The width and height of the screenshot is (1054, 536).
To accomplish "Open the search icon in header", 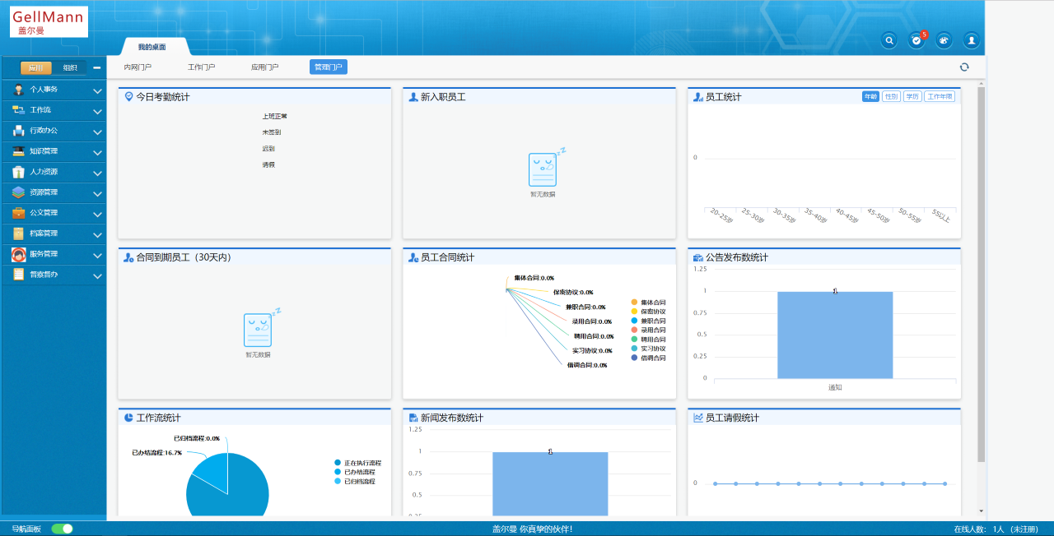I will tap(889, 40).
